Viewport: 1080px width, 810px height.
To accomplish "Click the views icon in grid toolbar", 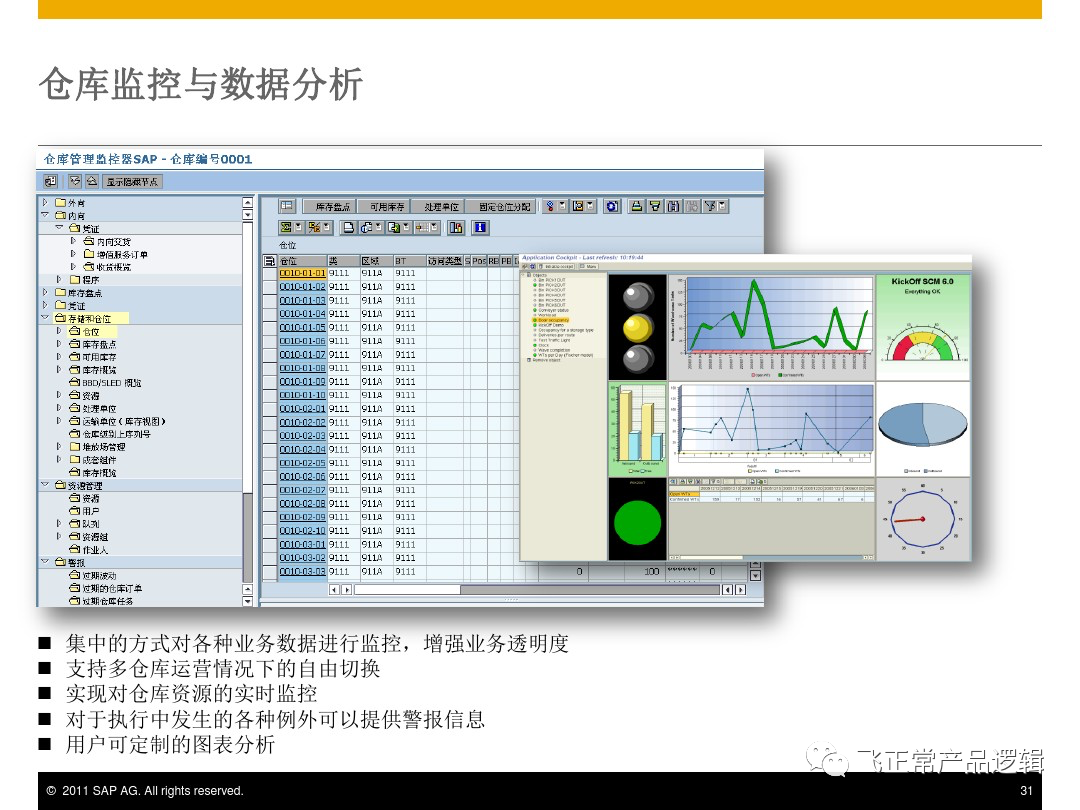I will click(367, 227).
